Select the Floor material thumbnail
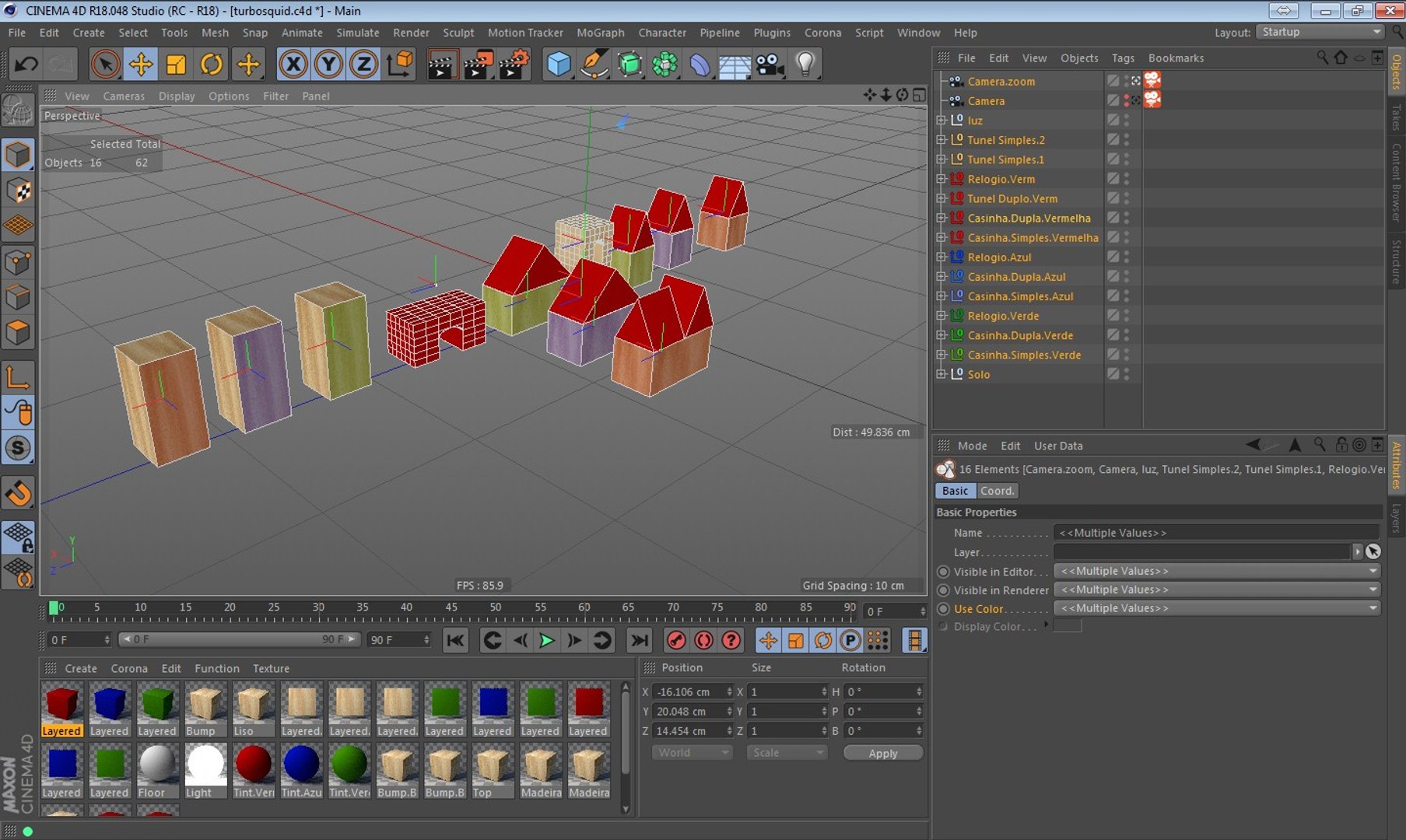This screenshot has height=840, width=1406. click(x=157, y=771)
